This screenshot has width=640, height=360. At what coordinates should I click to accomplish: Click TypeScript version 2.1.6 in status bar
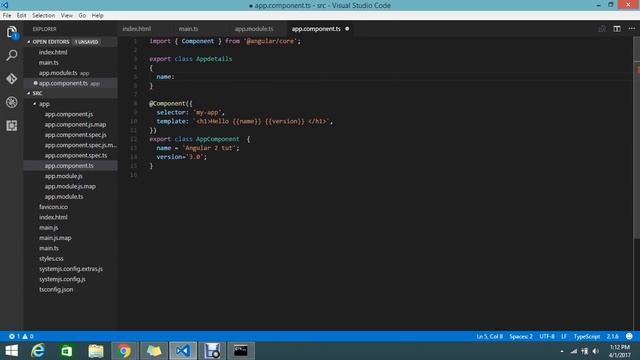pyautogui.click(x=612, y=336)
